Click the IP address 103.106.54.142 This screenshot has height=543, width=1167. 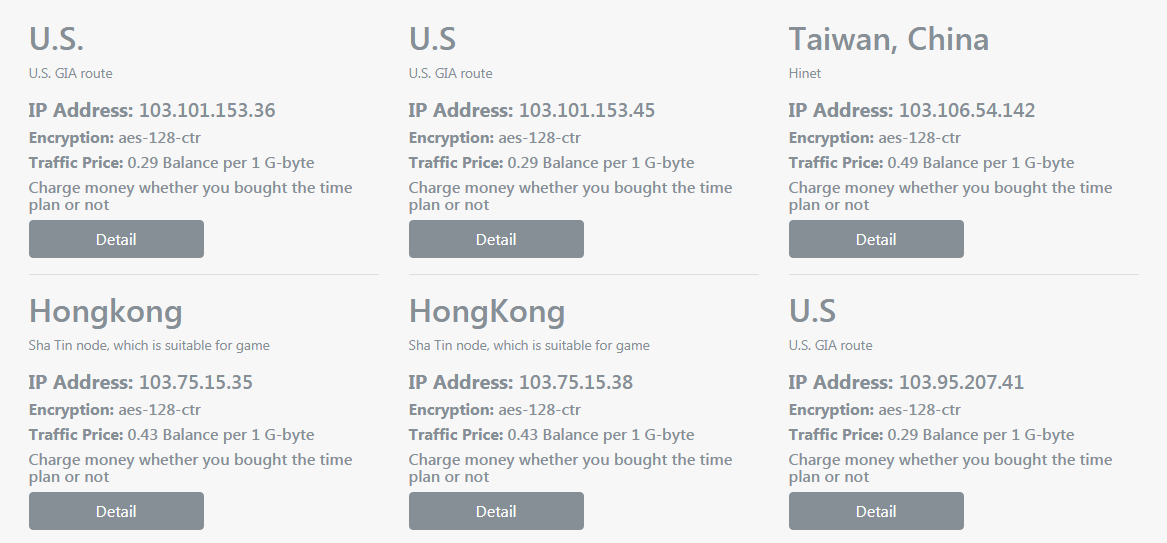(x=967, y=110)
